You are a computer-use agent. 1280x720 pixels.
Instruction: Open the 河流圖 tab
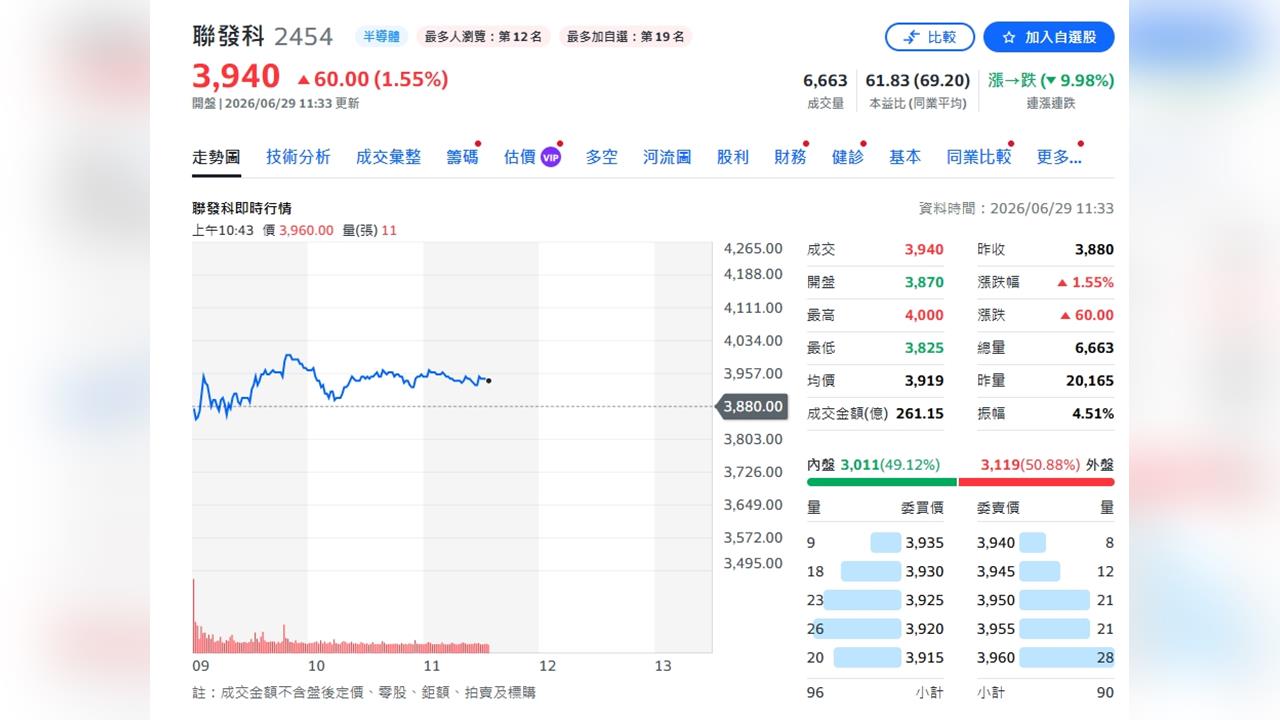pyautogui.click(x=667, y=157)
